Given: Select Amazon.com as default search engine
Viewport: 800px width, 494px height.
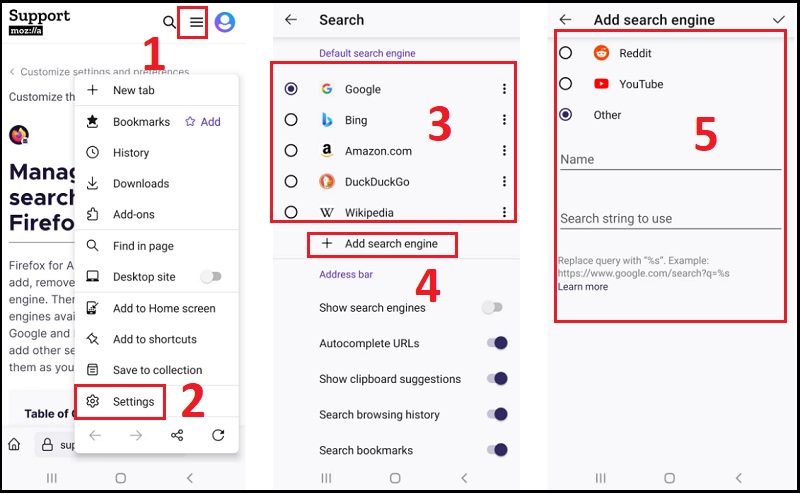Looking at the screenshot, I should tap(291, 151).
